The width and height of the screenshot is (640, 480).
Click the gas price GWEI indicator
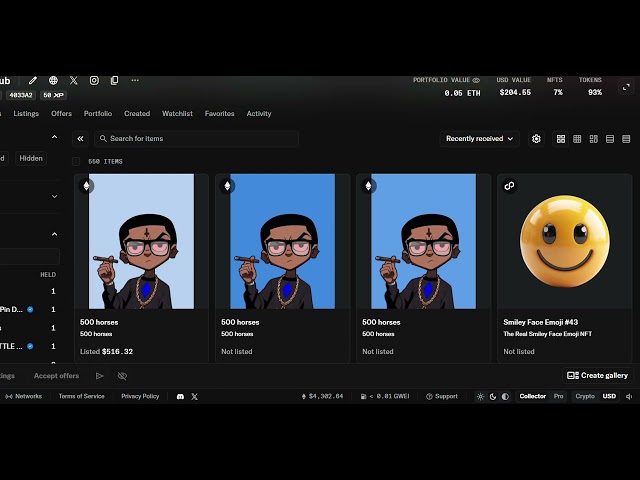pos(385,396)
